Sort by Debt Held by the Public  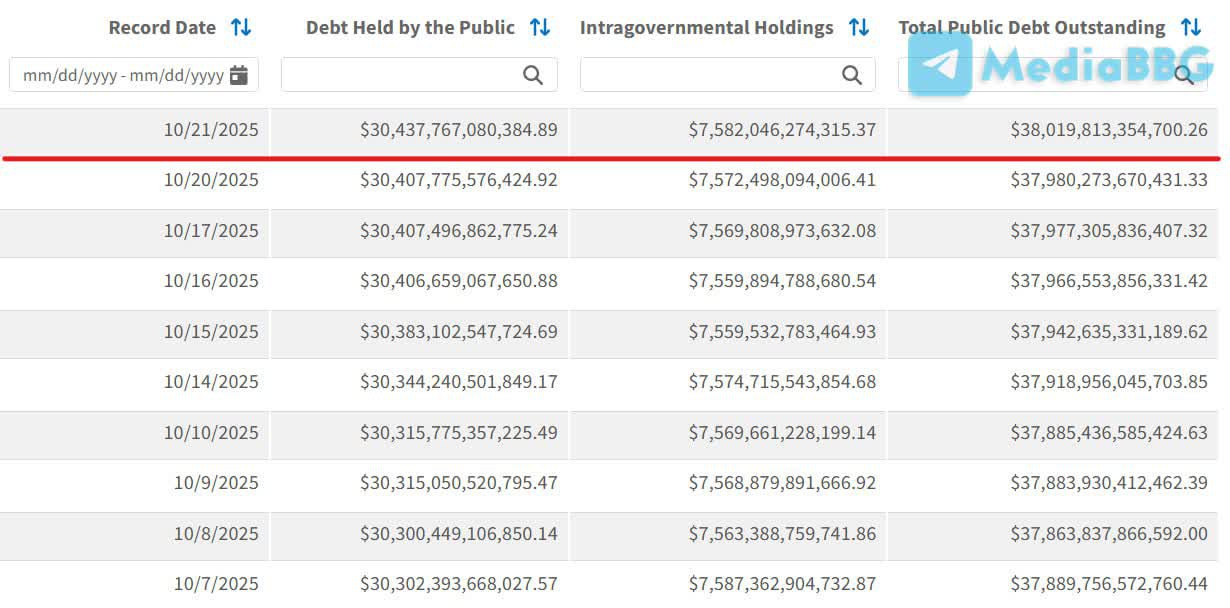click(540, 28)
